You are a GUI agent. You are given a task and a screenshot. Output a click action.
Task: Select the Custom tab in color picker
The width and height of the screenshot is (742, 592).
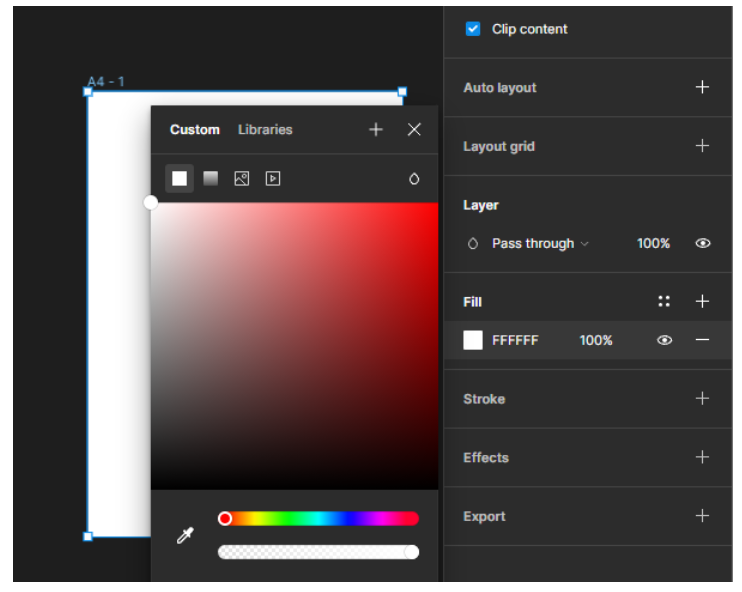tap(194, 129)
